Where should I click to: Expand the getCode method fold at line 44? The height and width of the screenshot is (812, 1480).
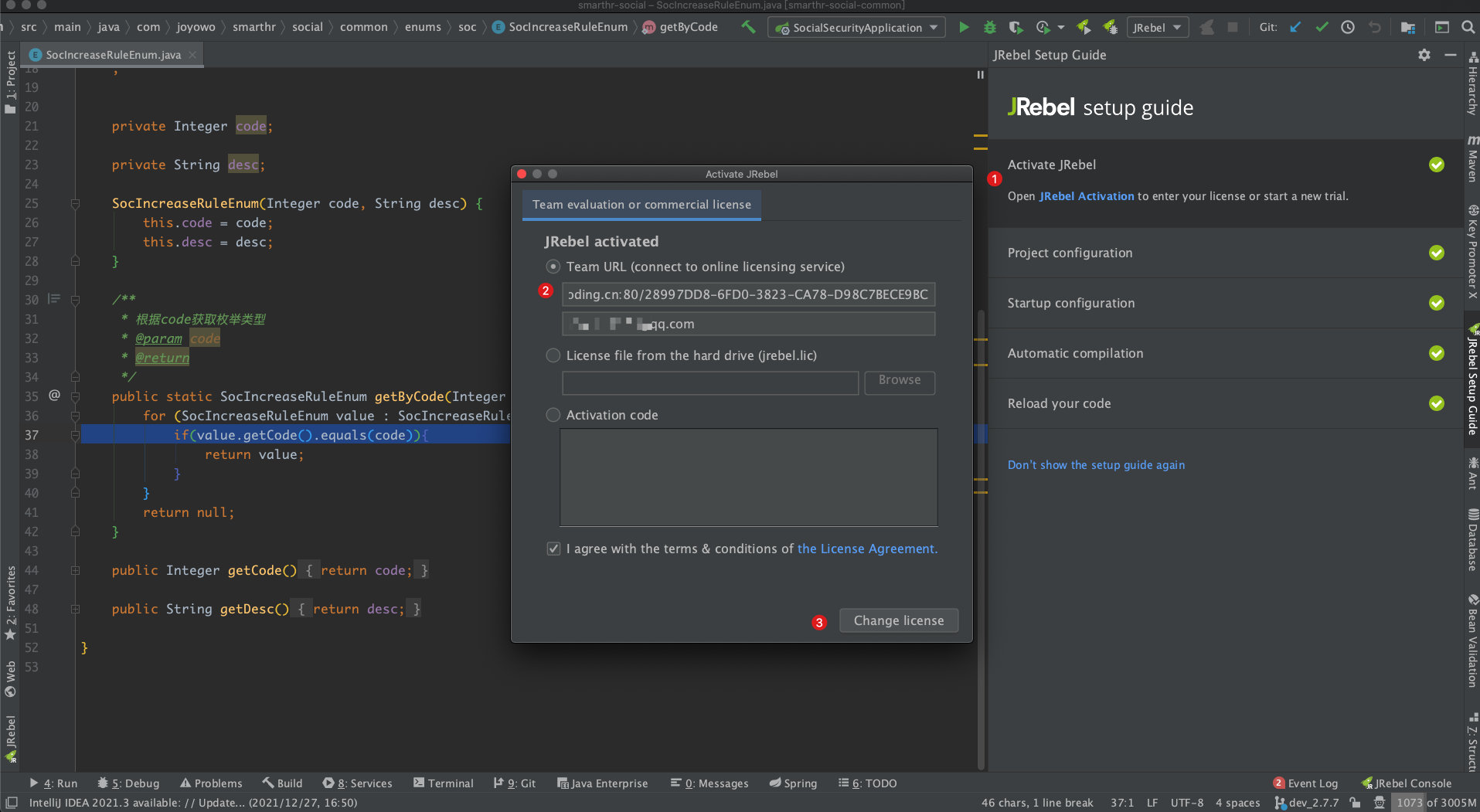(75, 570)
